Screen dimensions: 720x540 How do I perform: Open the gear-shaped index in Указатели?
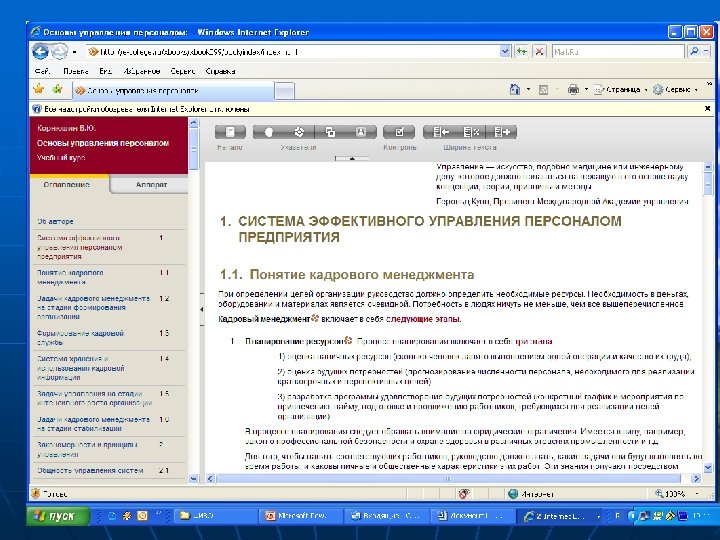pyautogui.click(x=299, y=132)
